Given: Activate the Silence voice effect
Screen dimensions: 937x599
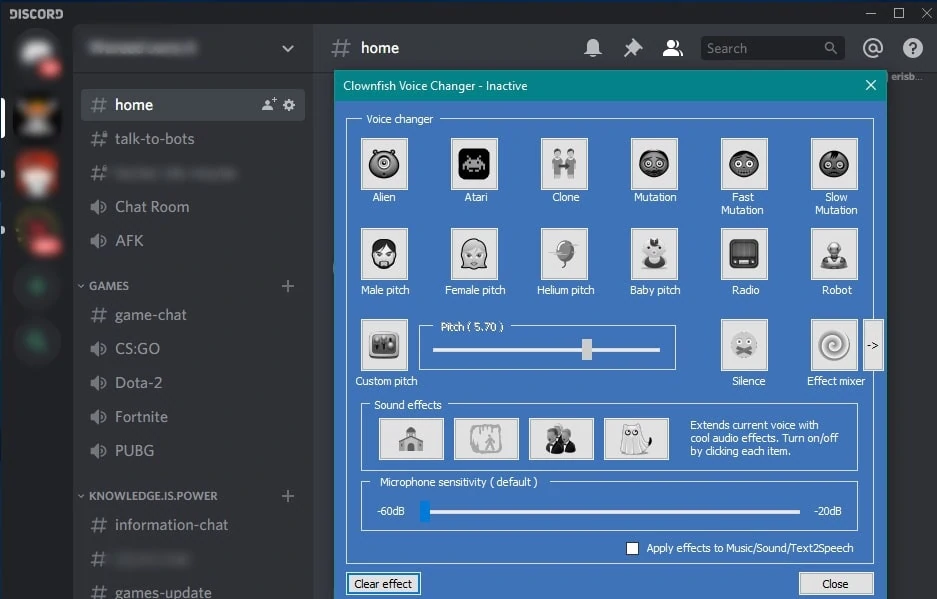Looking at the screenshot, I should click(744, 345).
